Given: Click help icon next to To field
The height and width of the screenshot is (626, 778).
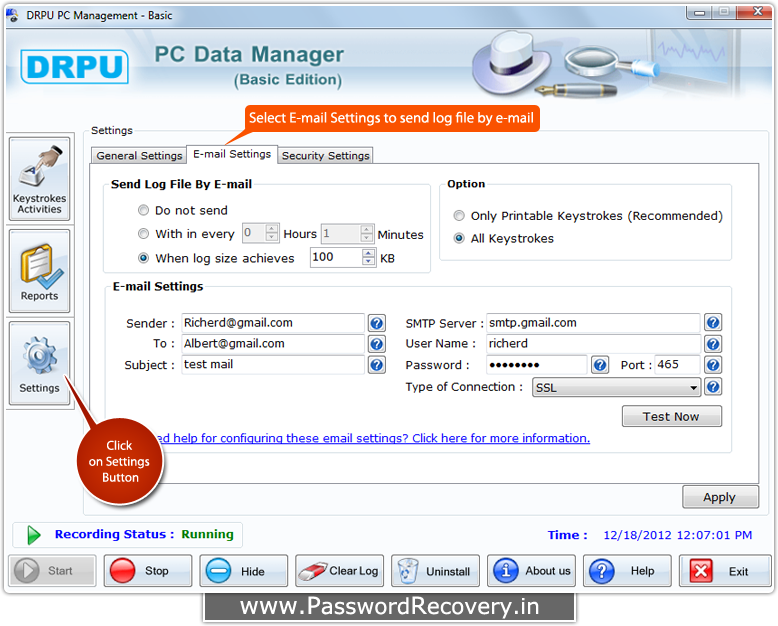Looking at the screenshot, I should pos(377,344).
